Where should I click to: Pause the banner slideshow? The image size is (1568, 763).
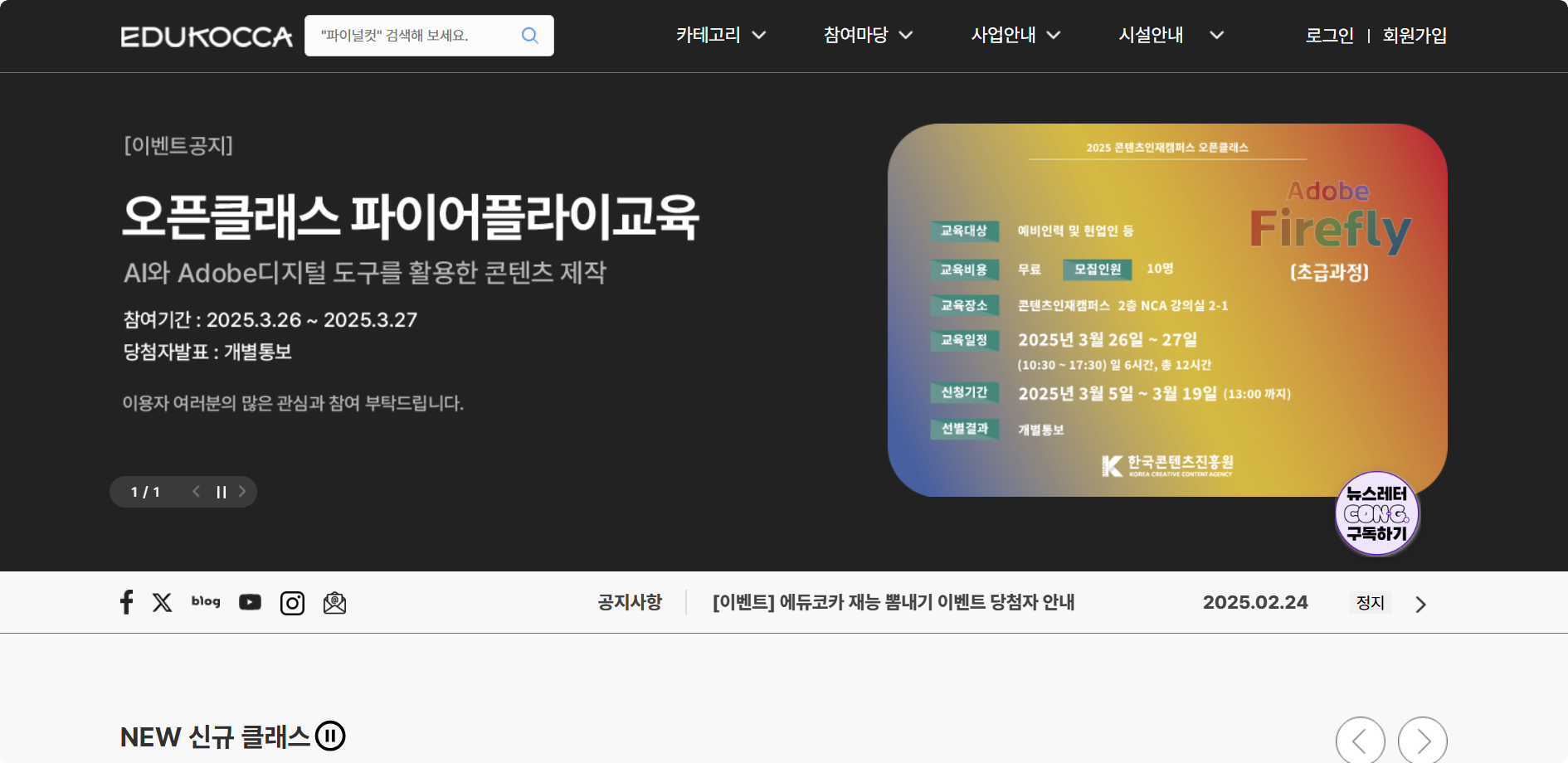(x=222, y=492)
